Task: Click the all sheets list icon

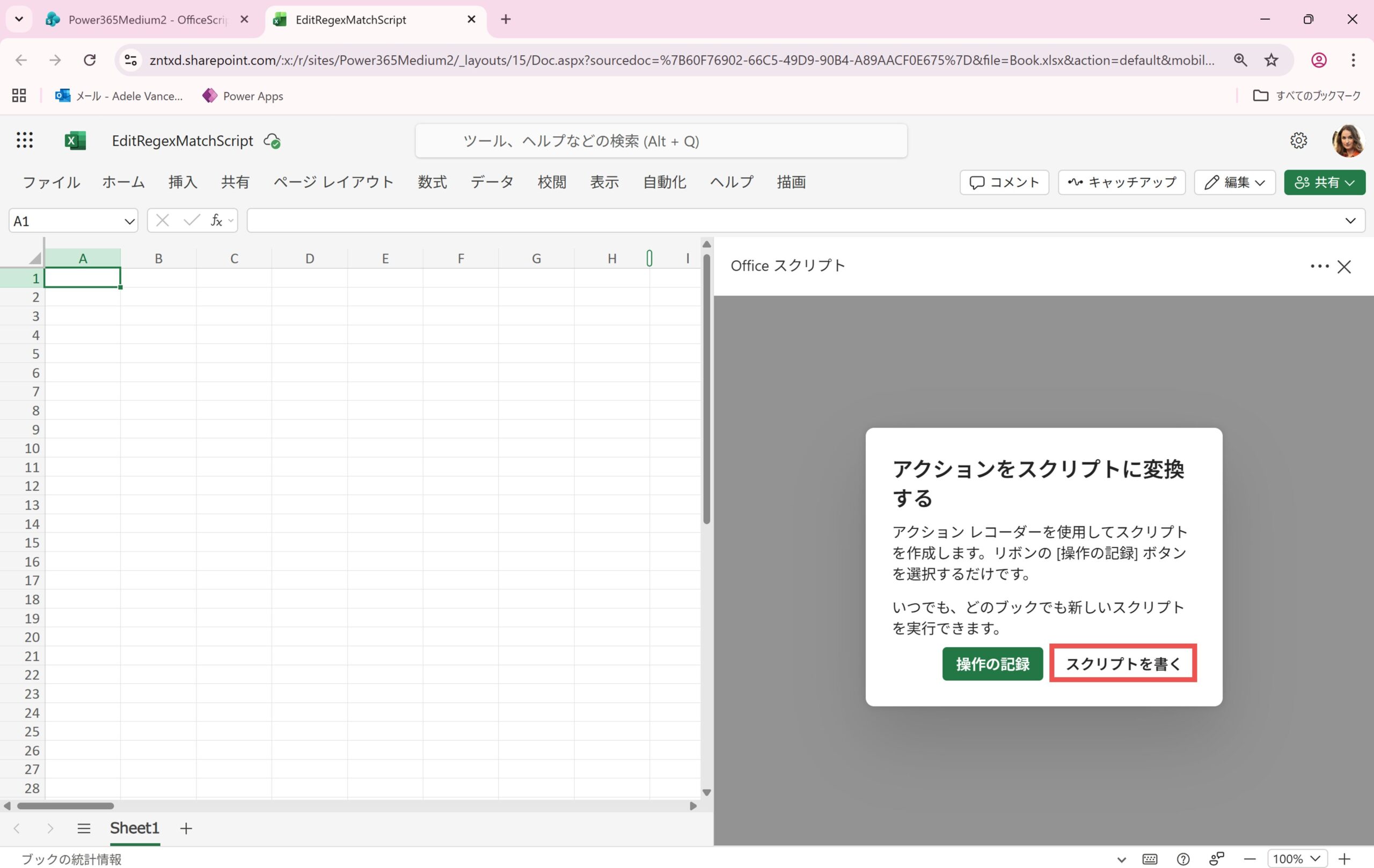Action: tap(84, 828)
